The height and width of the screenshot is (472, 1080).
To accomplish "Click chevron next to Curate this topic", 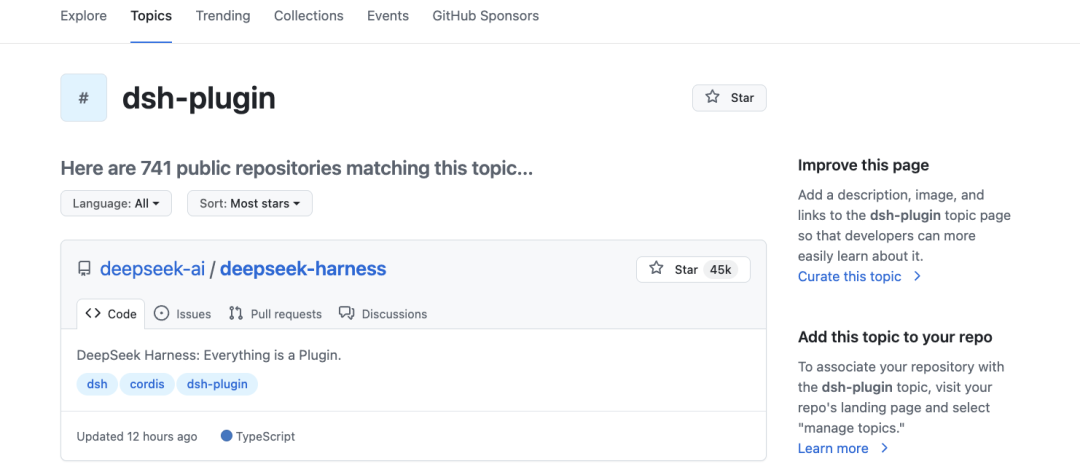I will click(x=917, y=276).
